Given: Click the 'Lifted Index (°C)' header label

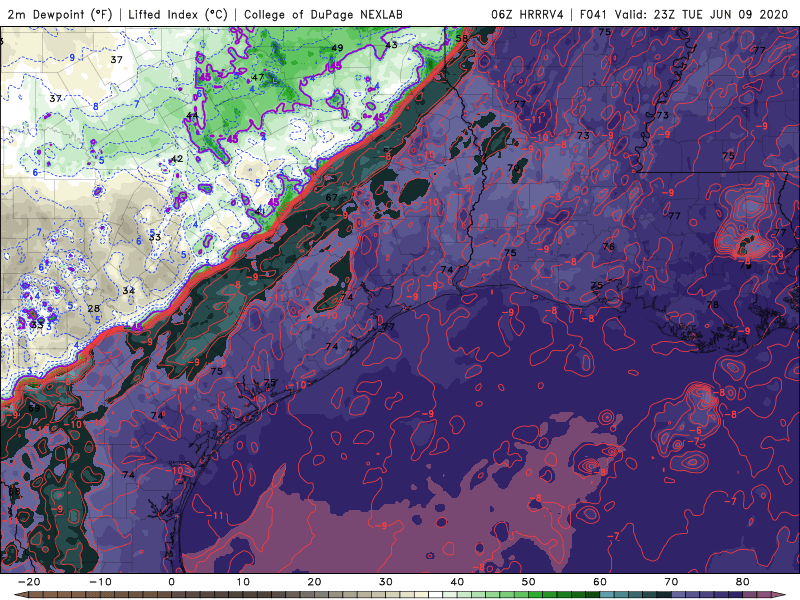Looking at the screenshot, I should pos(178,14).
